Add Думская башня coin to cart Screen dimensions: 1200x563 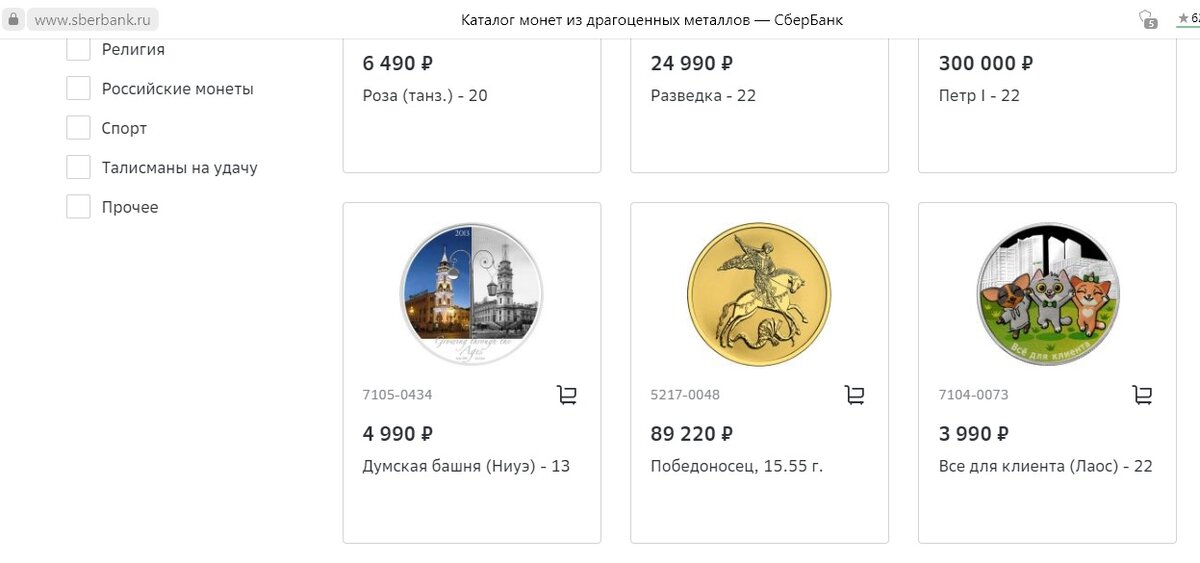[x=567, y=395]
